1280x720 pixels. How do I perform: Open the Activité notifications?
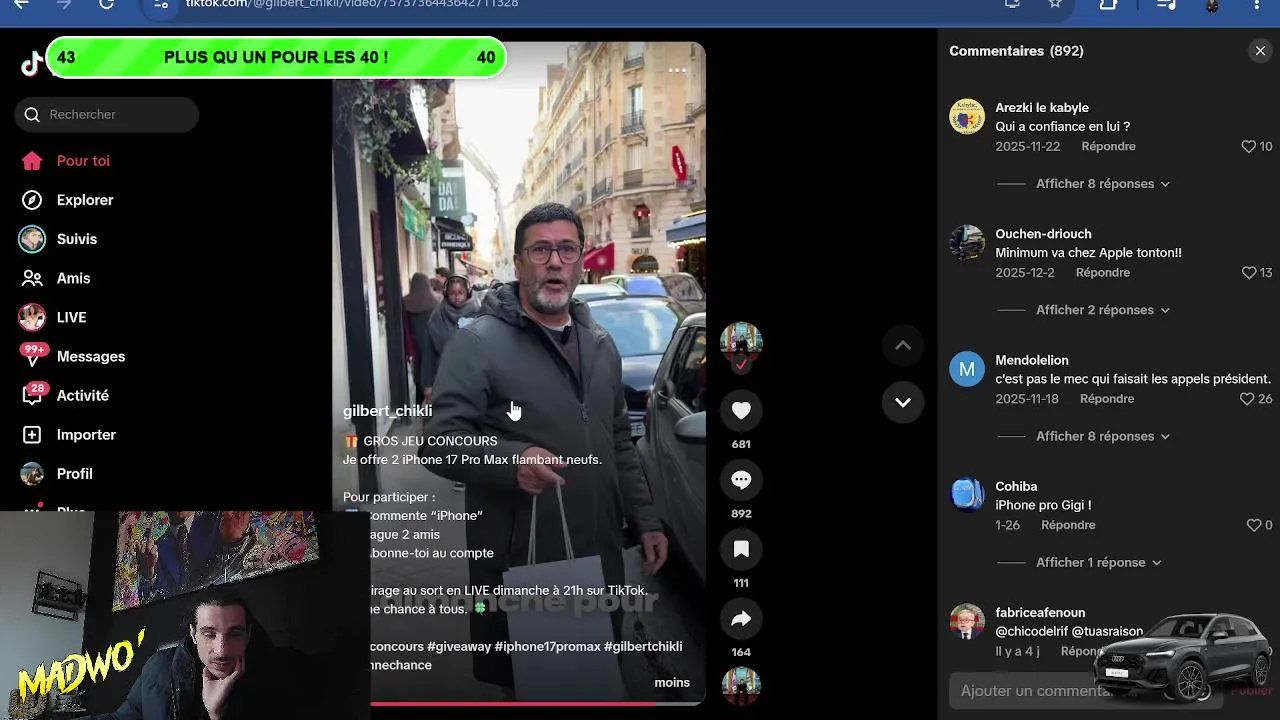(x=83, y=395)
